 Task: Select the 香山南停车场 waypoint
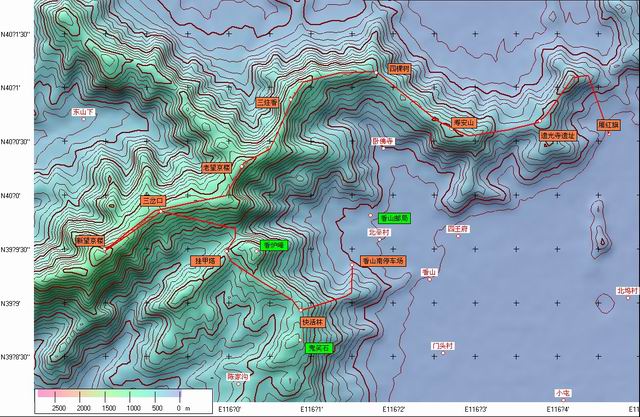(384, 260)
